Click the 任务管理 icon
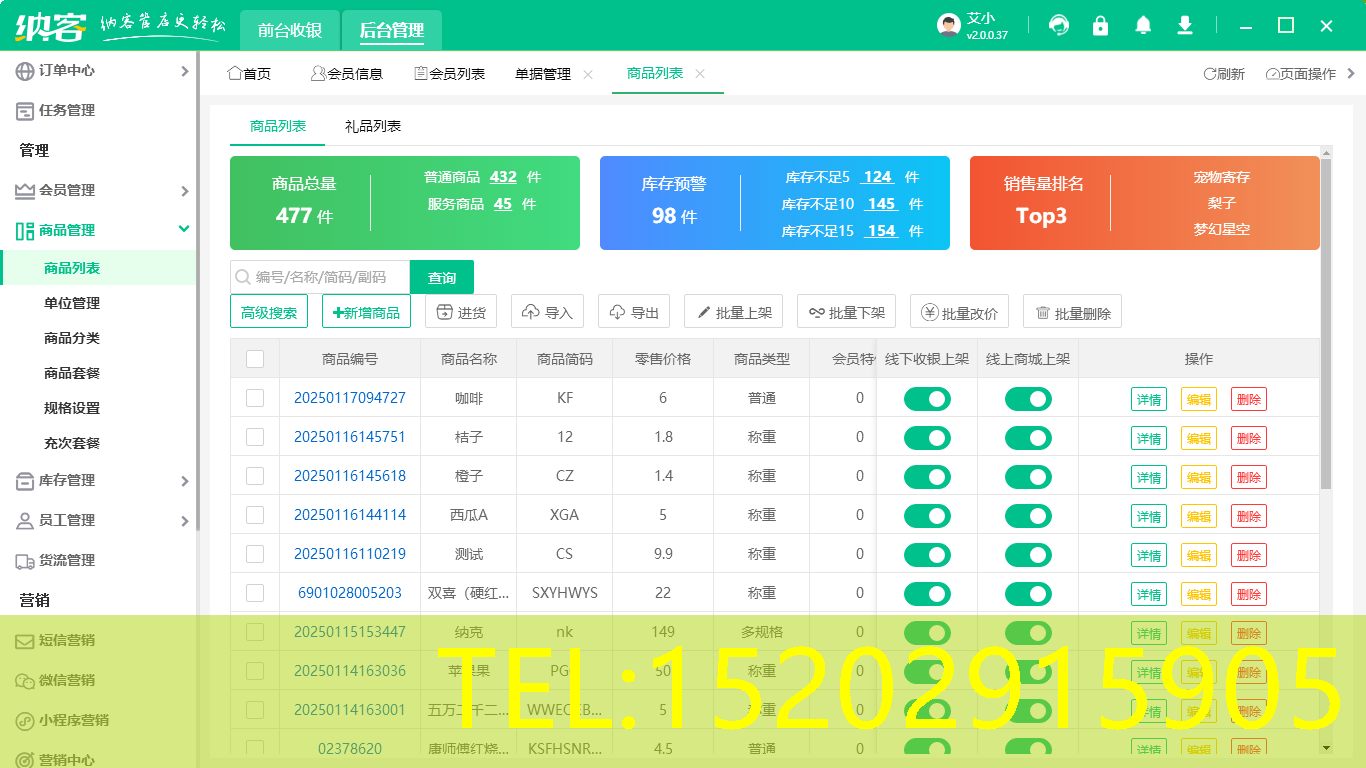 coord(25,111)
